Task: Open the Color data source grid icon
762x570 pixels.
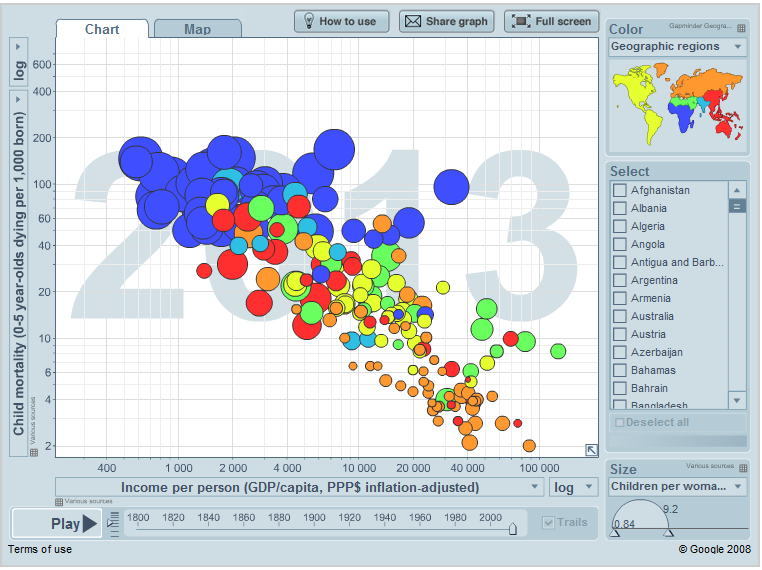Action: [740, 28]
